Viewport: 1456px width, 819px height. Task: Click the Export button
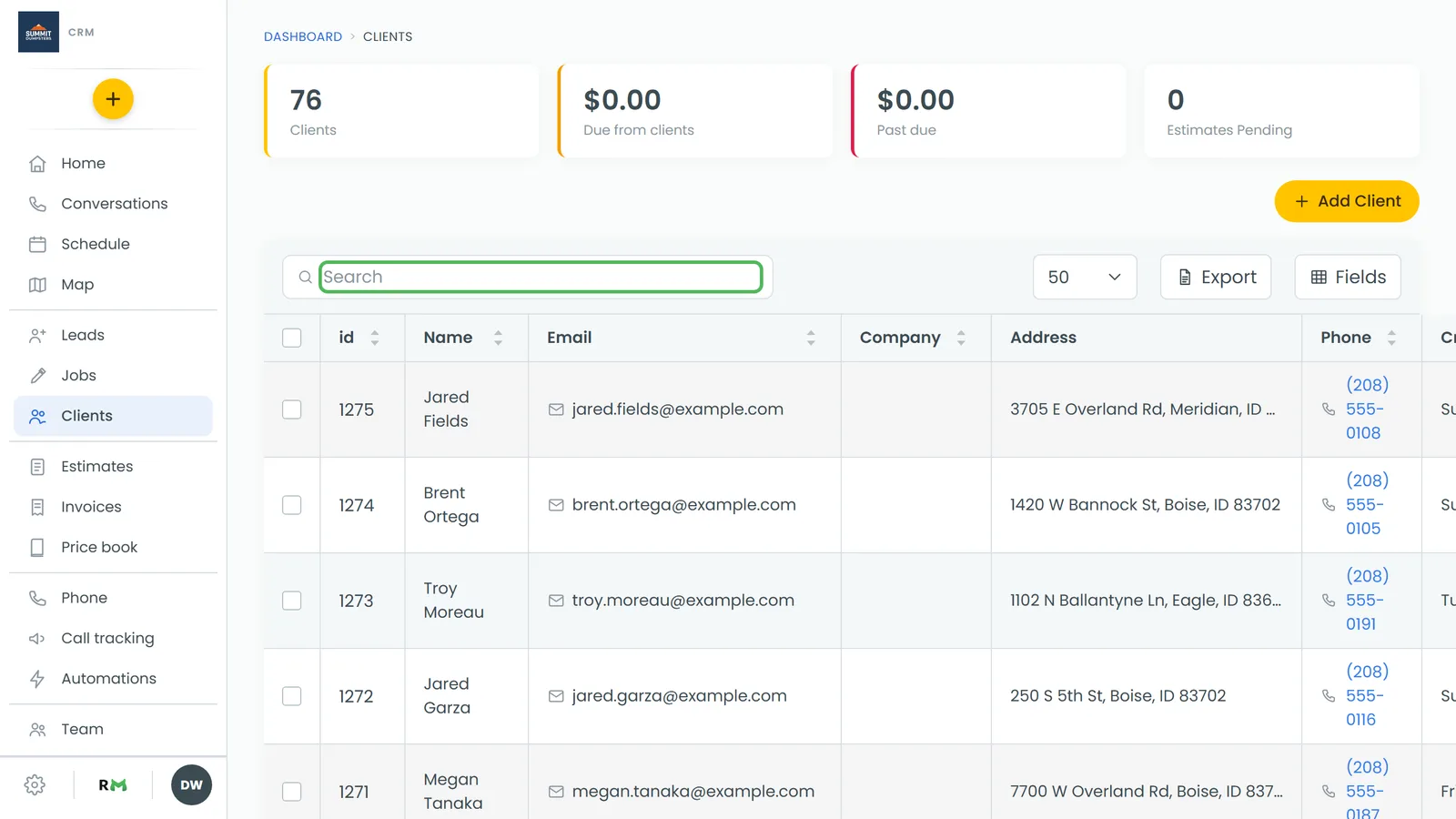click(1216, 277)
